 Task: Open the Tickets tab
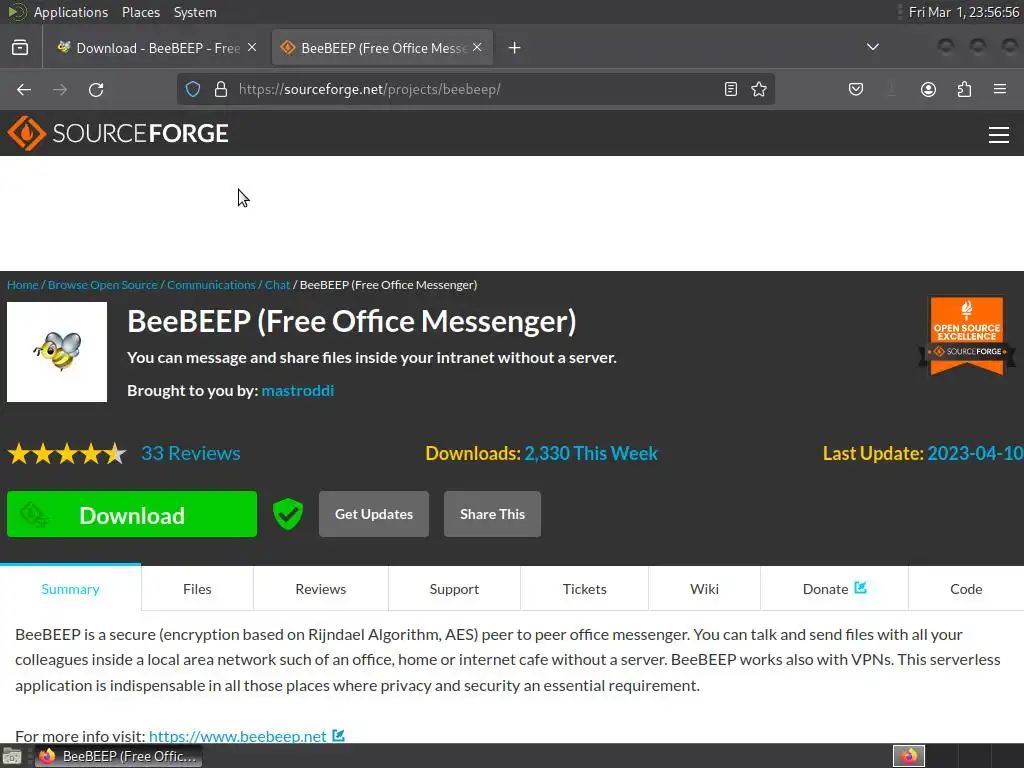(584, 589)
